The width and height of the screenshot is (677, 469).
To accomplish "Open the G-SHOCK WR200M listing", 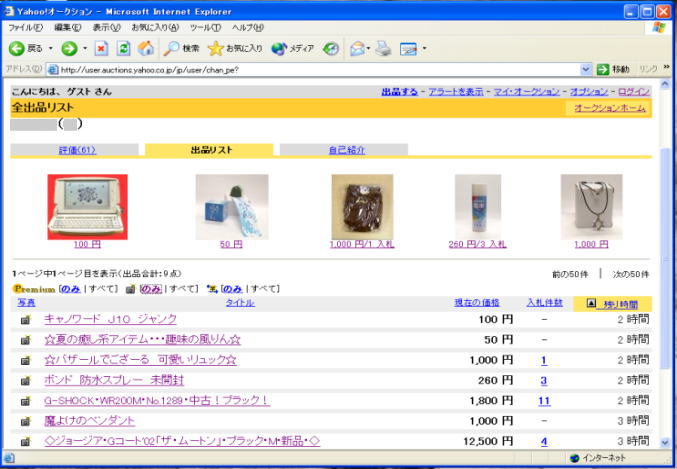I will click(157, 400).
